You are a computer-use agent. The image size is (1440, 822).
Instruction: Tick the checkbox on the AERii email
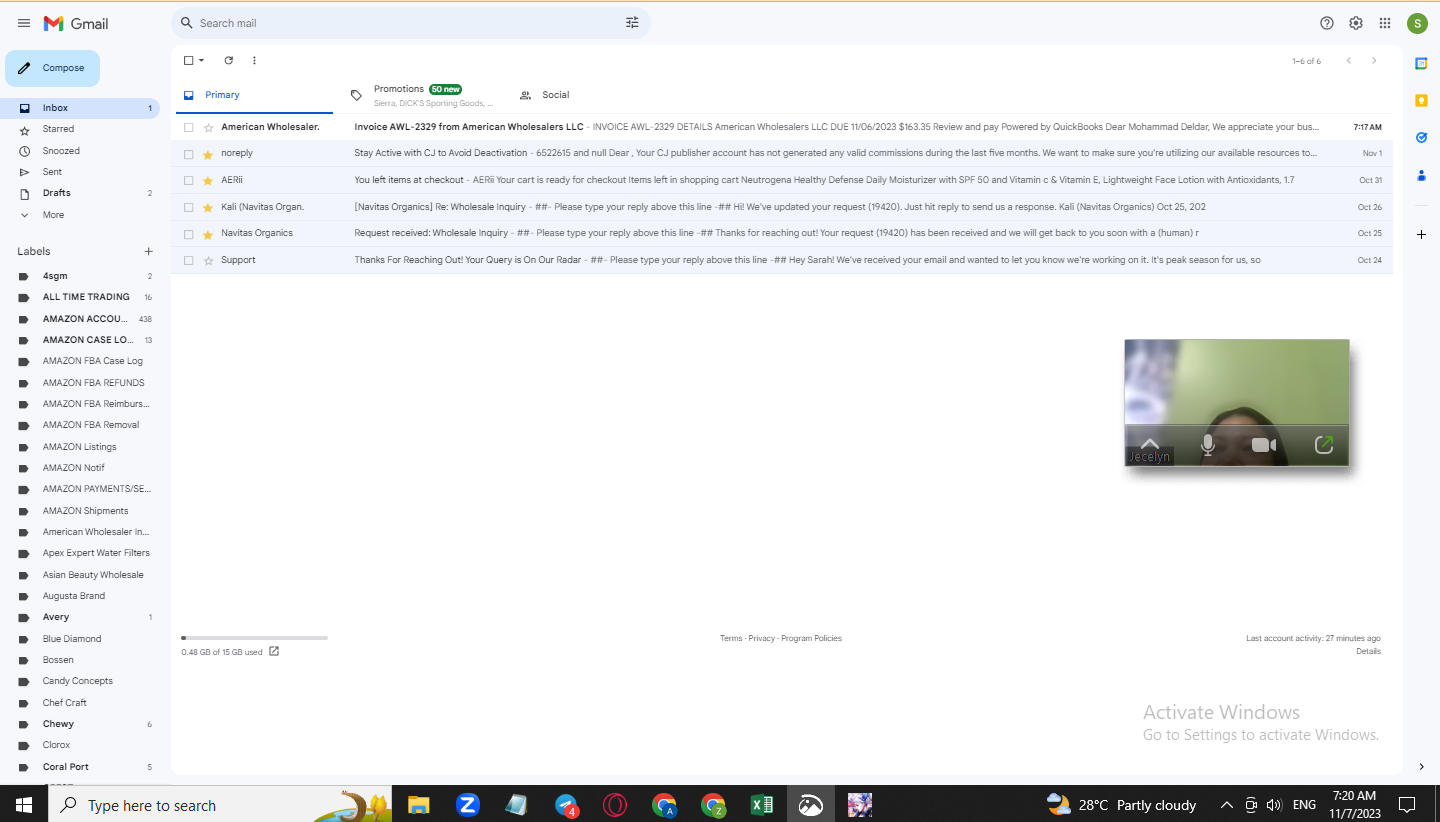tap(188, 181)
